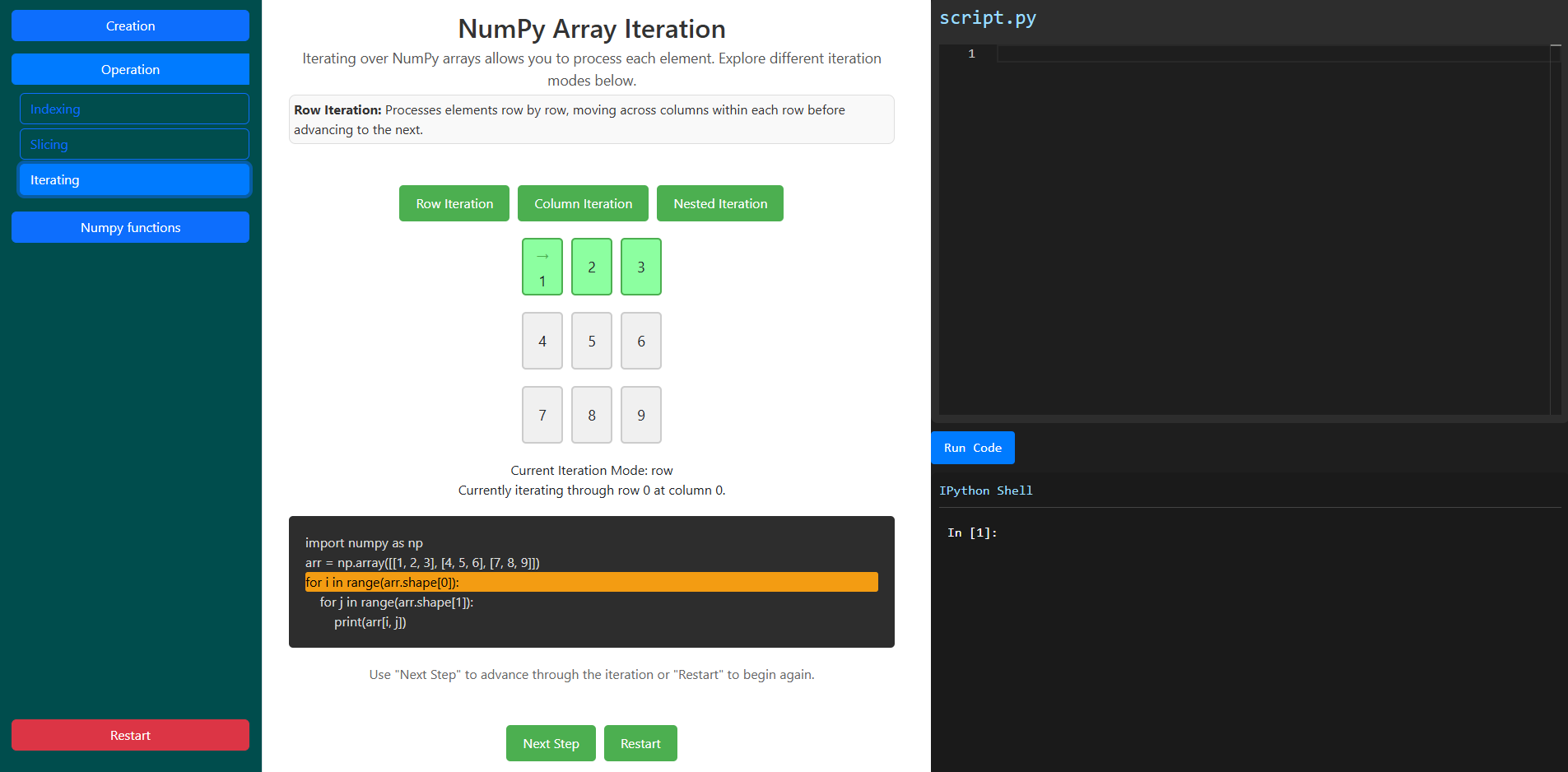This screenshot has width=1568, height=772.
Task: Click the array cell showing 5
Action: point(592,341)
